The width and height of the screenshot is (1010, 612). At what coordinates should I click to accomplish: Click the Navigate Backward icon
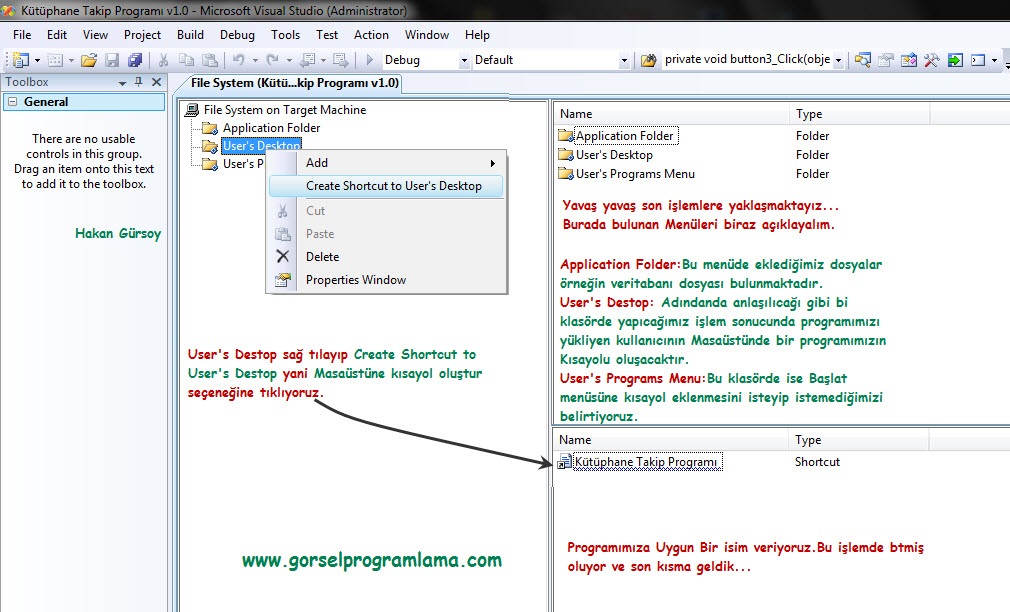click(308, 60)
